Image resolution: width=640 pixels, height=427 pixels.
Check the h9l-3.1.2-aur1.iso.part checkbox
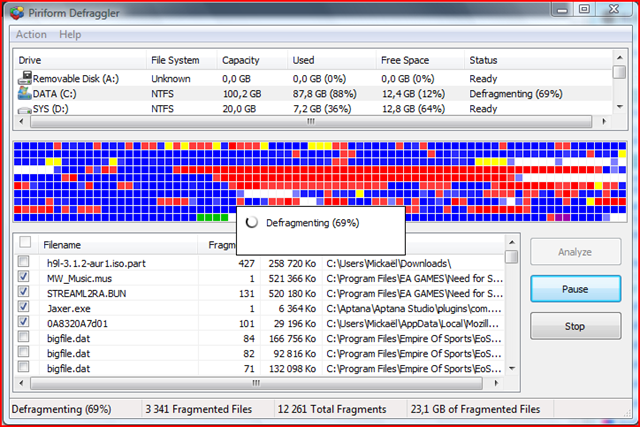(24, 261)
